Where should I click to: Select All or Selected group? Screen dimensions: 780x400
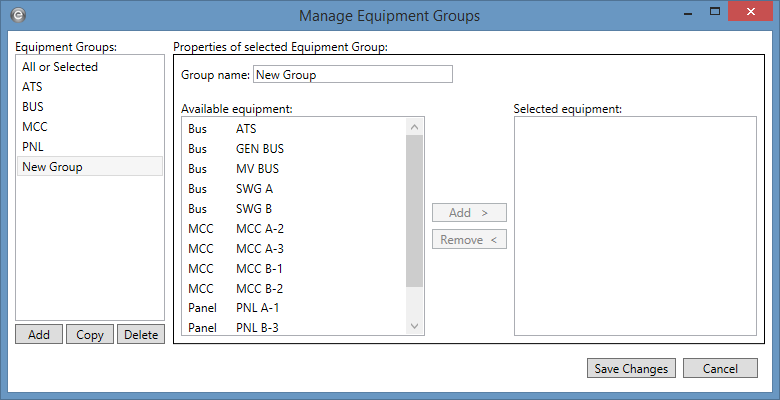(x=60, y=67)
